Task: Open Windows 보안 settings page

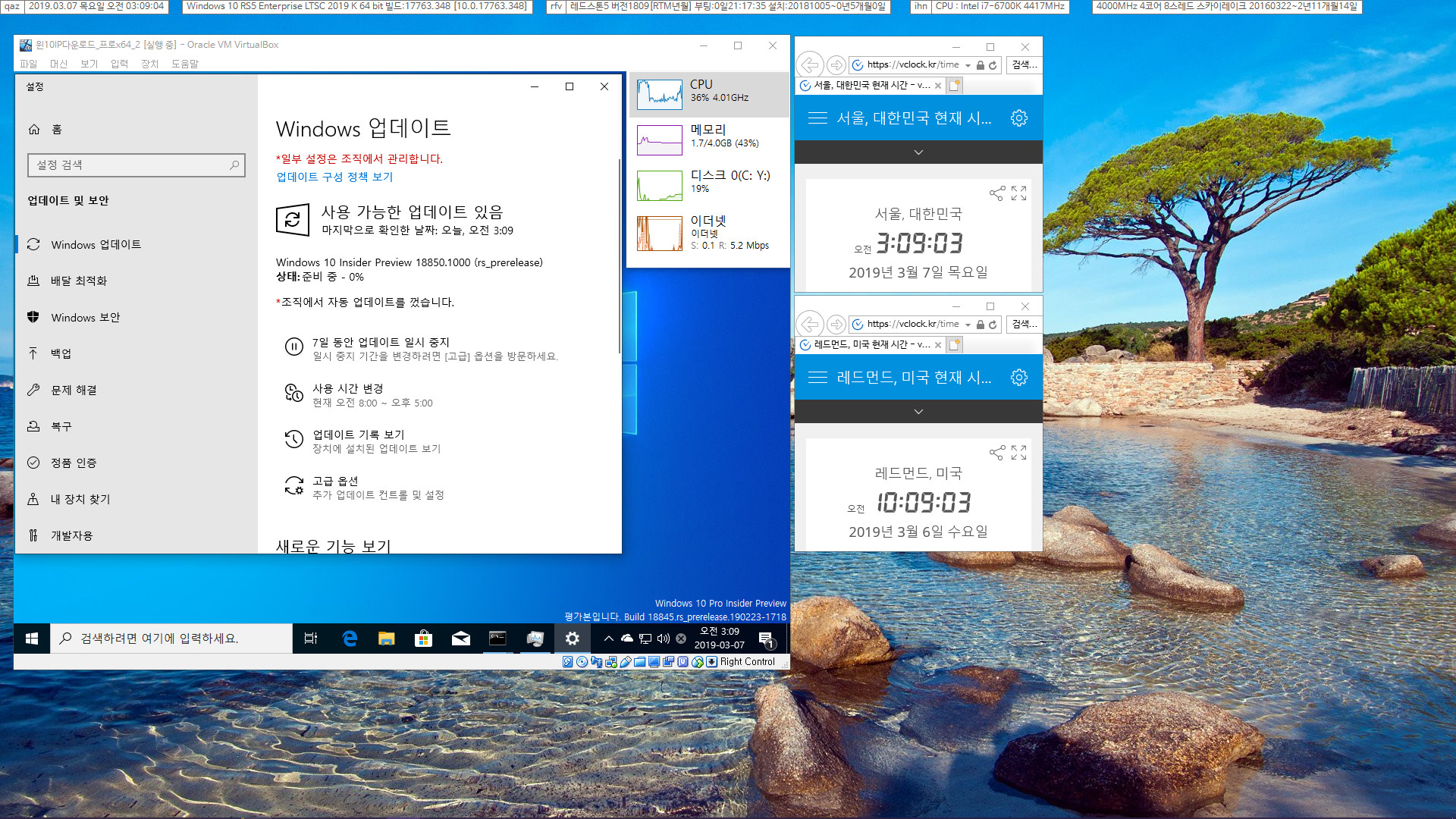Action: (136, 317)
